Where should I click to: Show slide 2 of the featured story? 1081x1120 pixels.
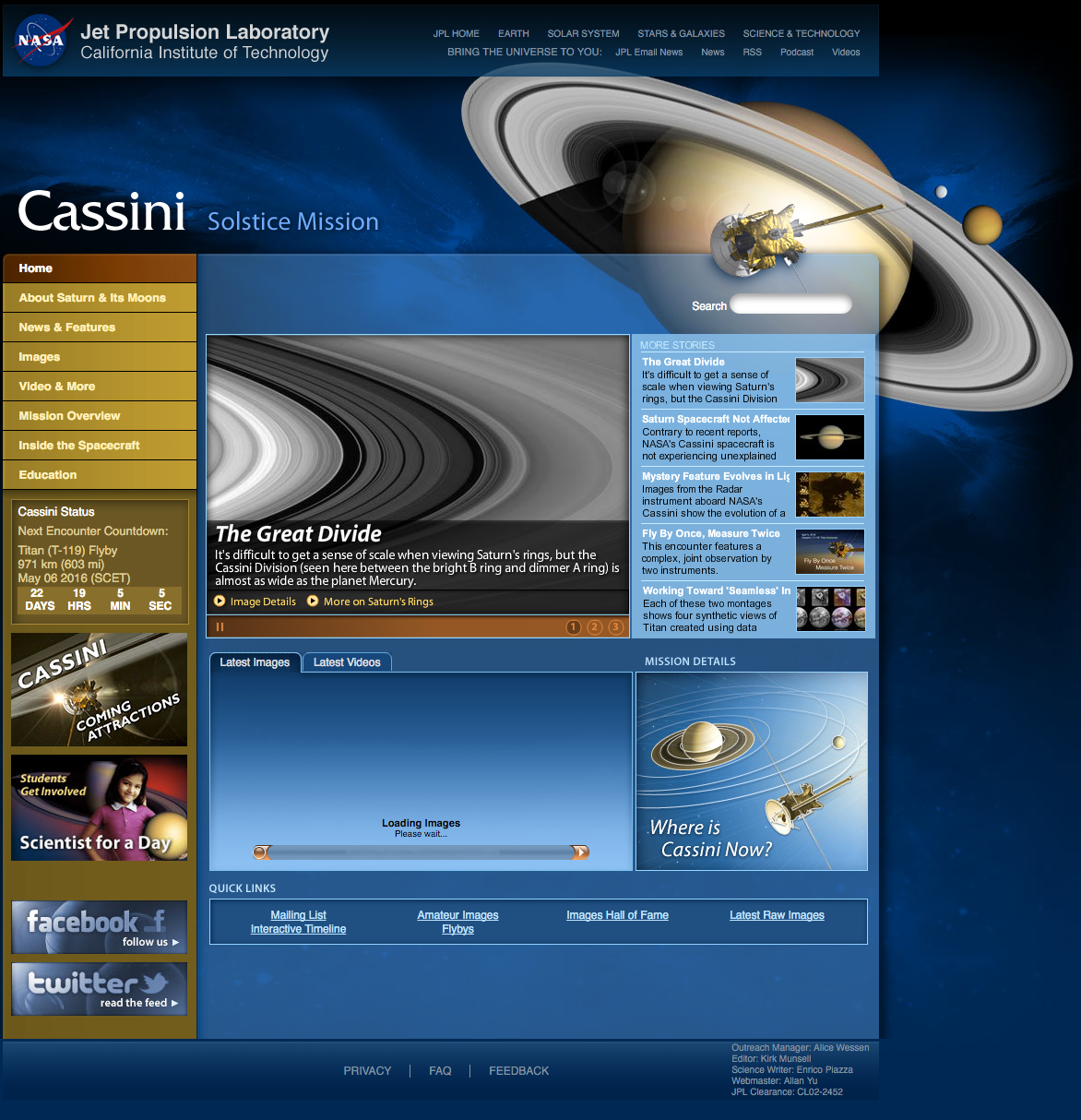[x=595, y=627]
